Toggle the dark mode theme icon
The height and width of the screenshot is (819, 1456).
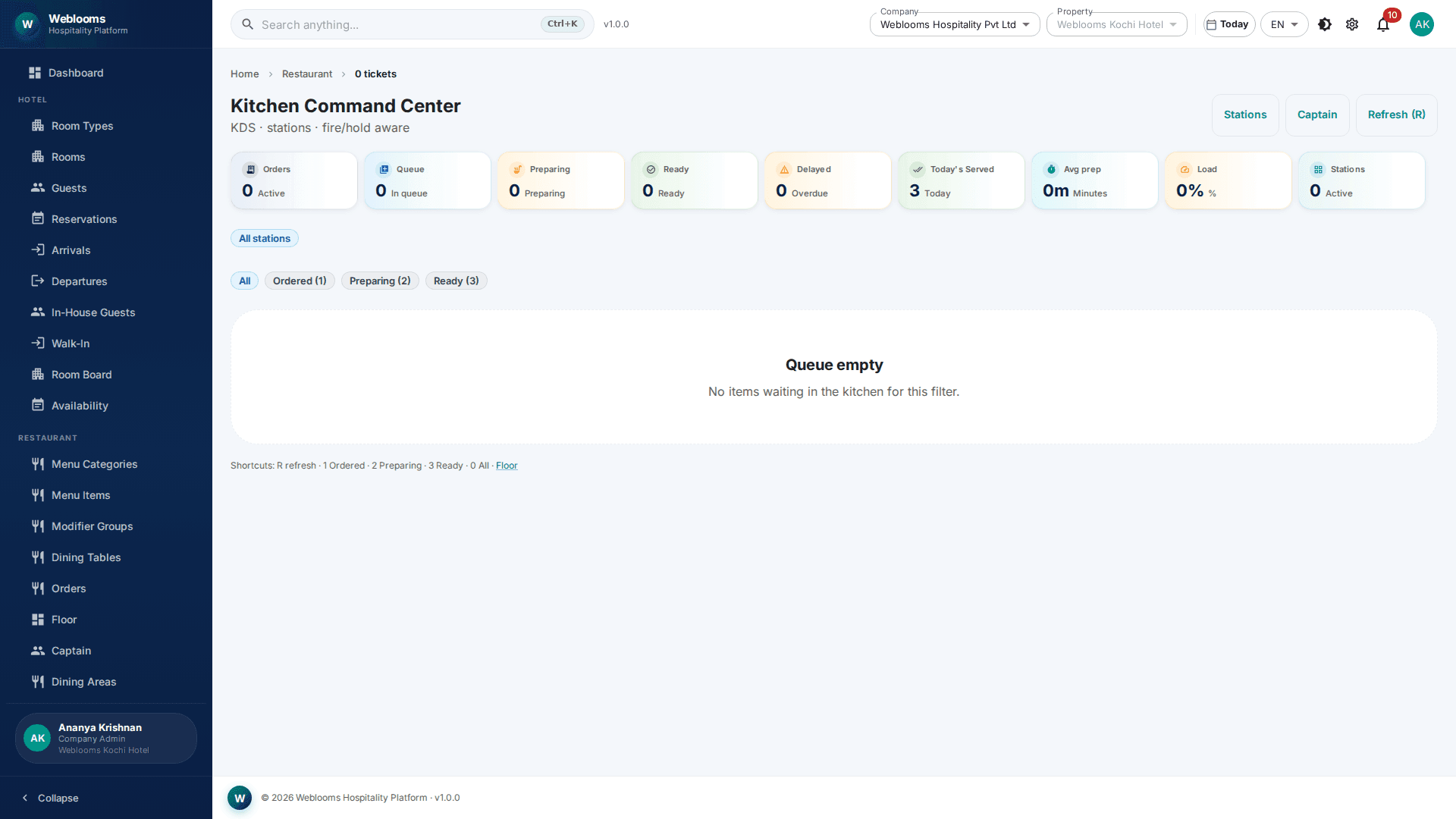click(x=1325, y=24)
